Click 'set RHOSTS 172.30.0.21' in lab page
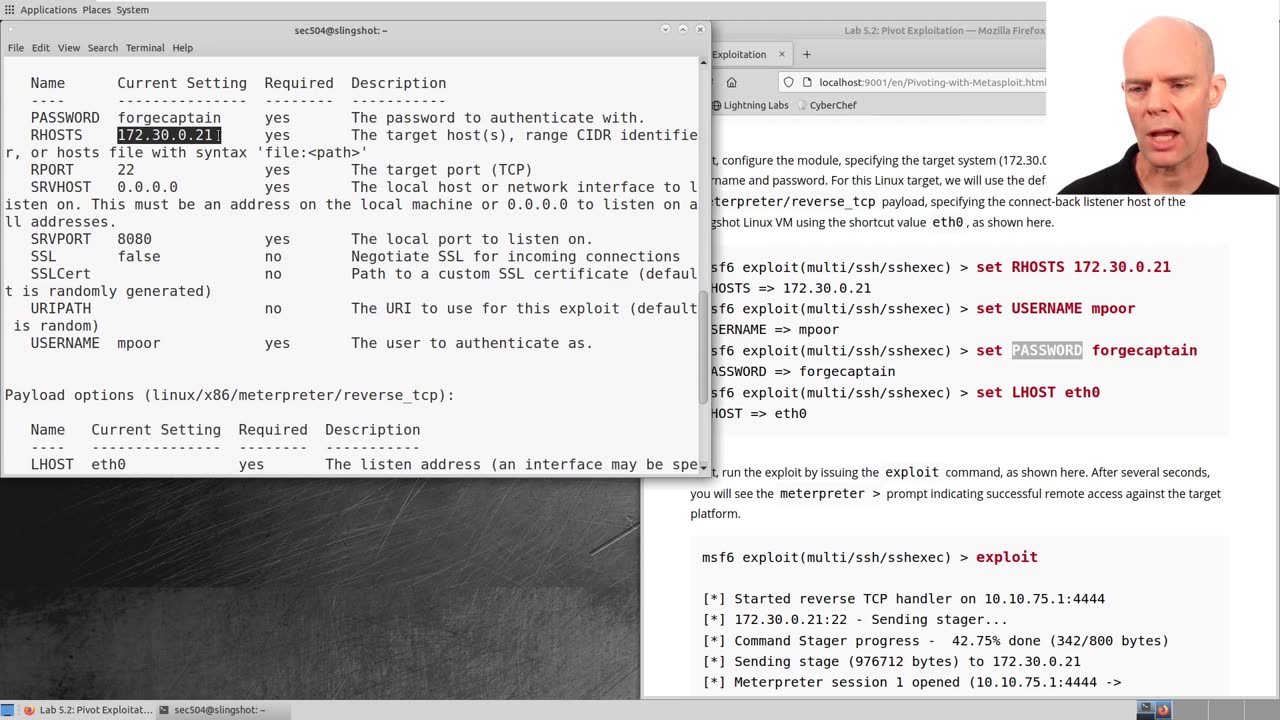 point(1073,267)
